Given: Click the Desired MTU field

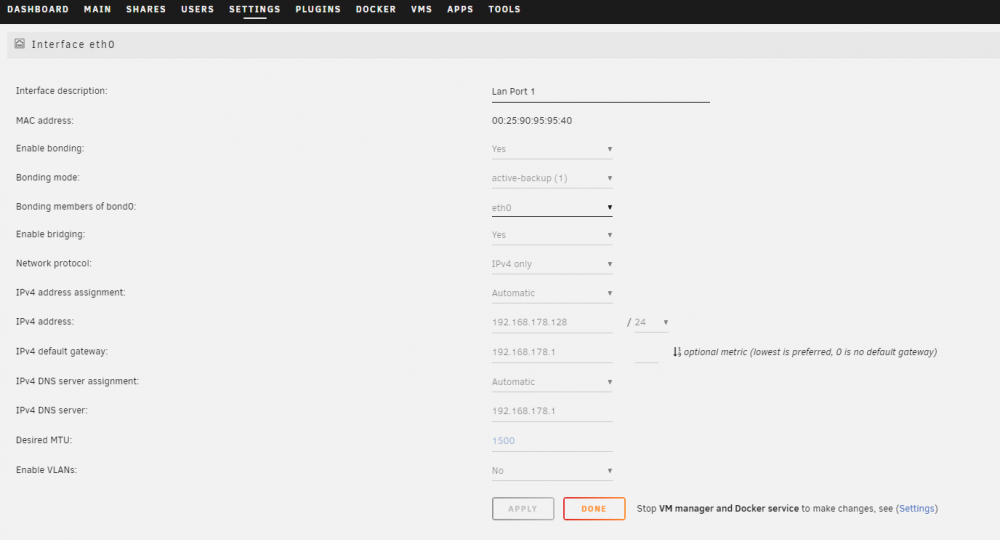Looking at the screenshot, I should pyautogui.click(x=552, y=441).
